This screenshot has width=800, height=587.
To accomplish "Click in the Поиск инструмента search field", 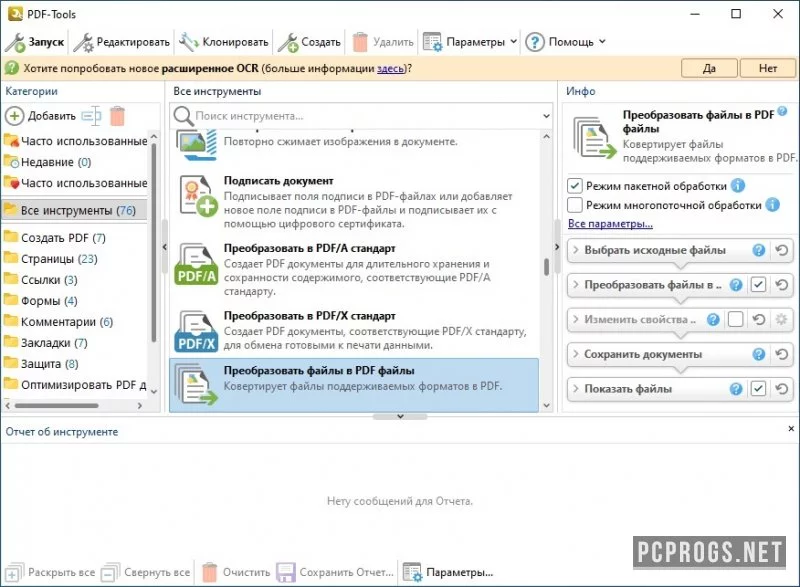I will point(365,116).
